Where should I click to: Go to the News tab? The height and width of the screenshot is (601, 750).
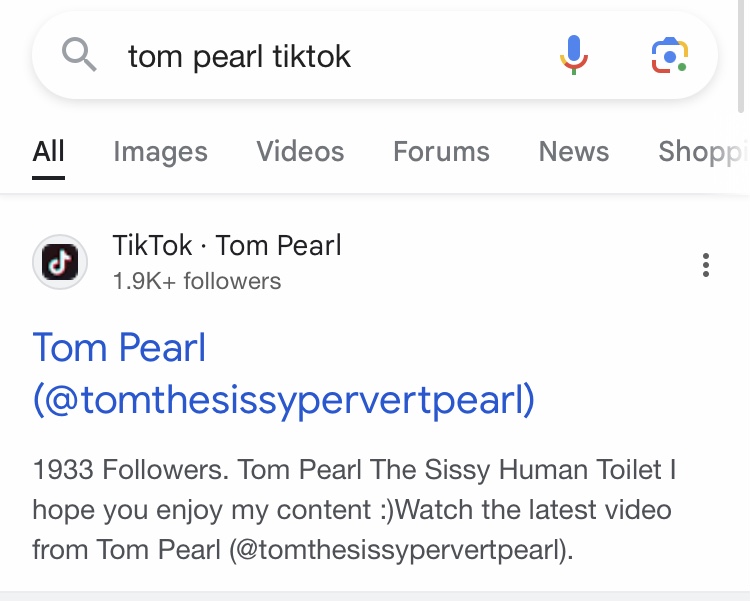click(x=573, y=152)
